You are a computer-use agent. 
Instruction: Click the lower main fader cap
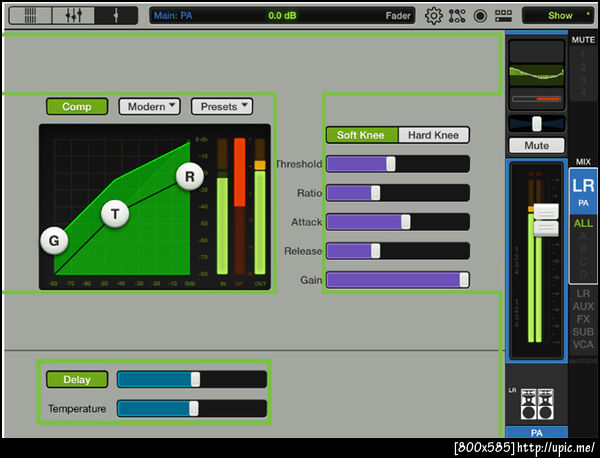[x=546, y=229]
